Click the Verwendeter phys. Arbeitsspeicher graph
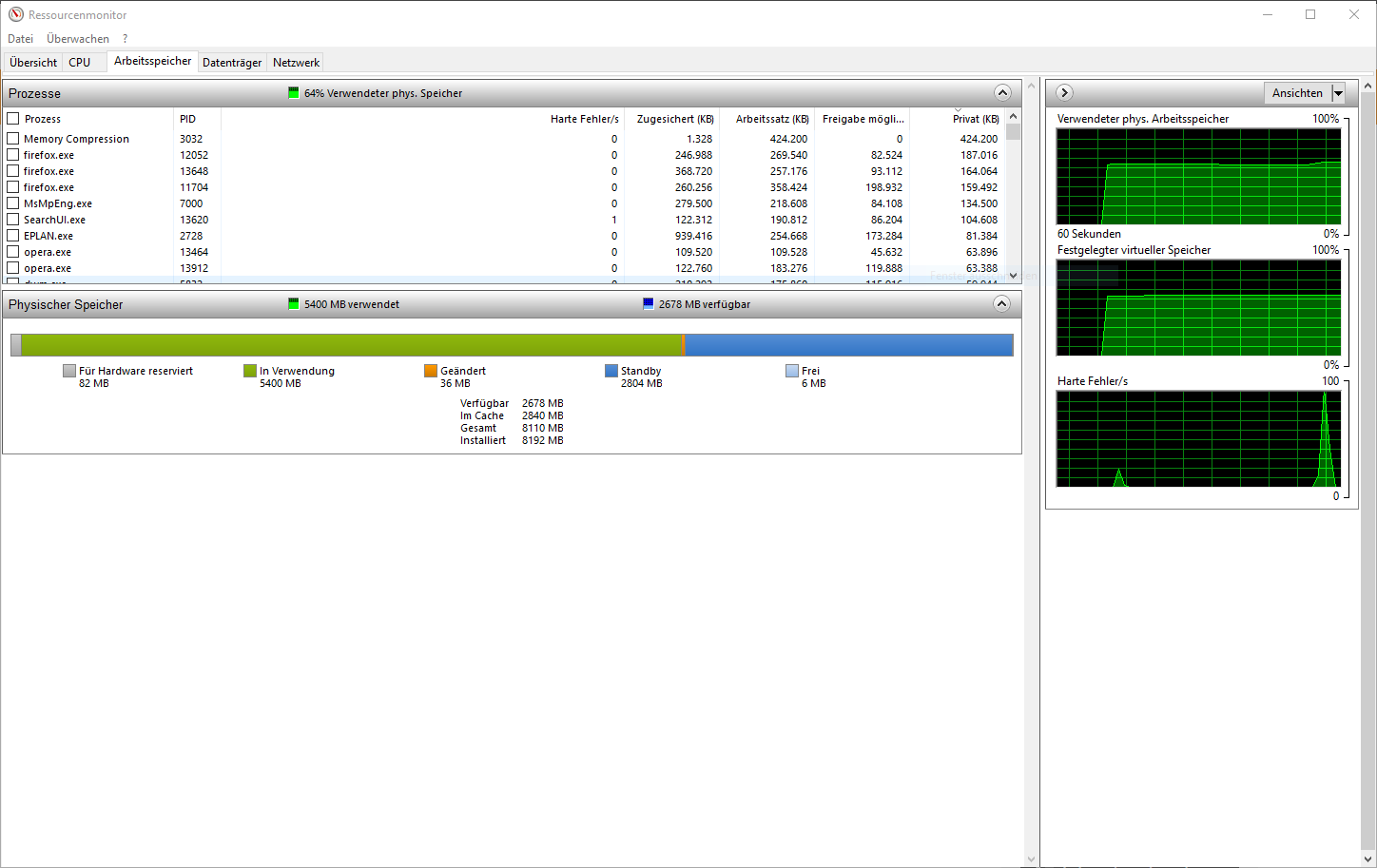The height and width of the screenshot is (868, 1377). click(x=1198, y=177)
